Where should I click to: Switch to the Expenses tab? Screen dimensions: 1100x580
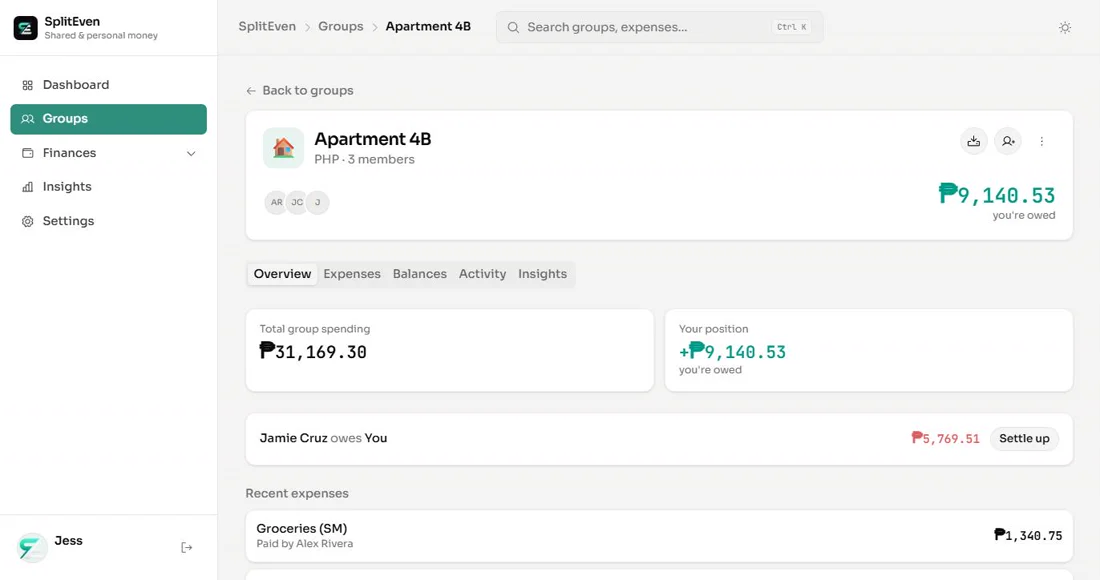pyautogui.click(x=352, y=274)
